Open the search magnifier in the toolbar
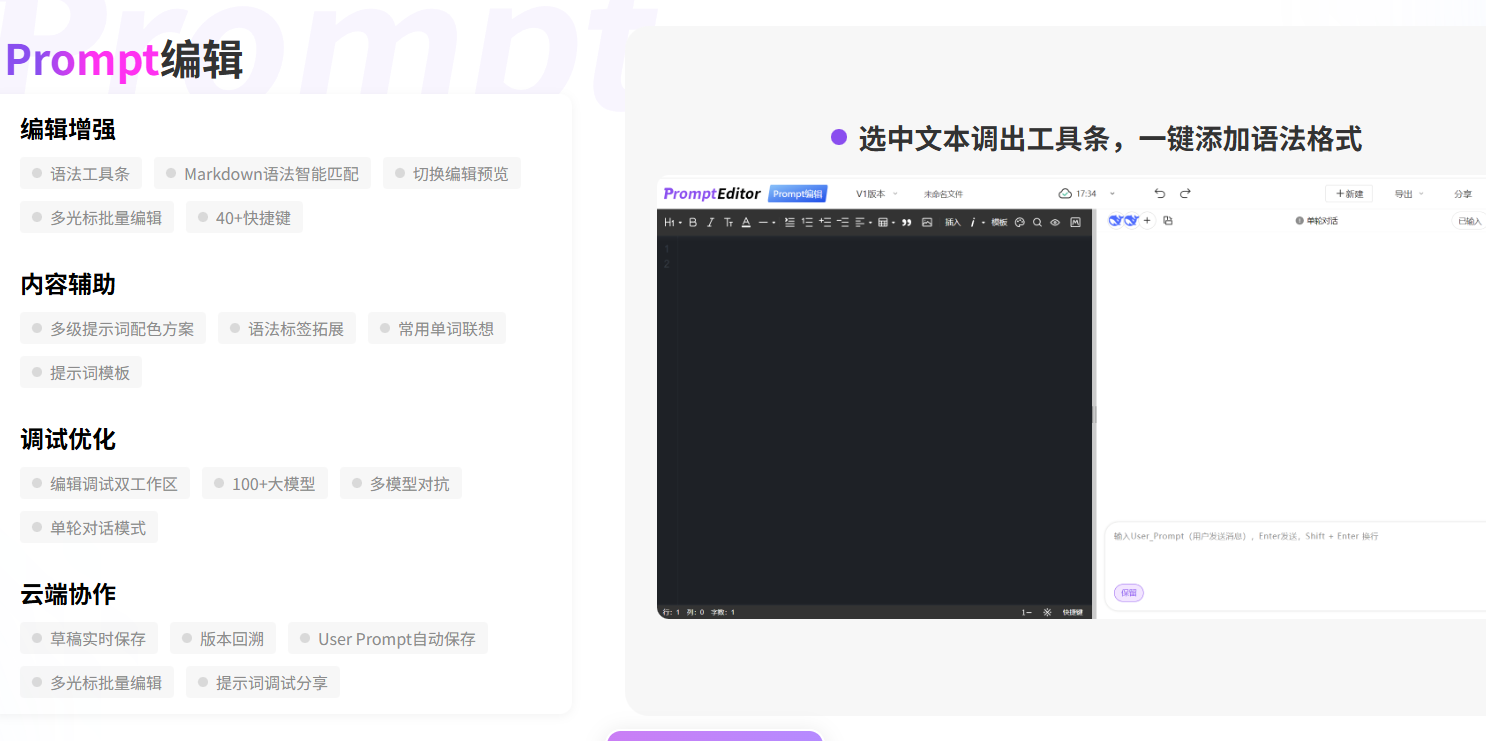This screenshot has width=1486, height=741. [1038, 222]
